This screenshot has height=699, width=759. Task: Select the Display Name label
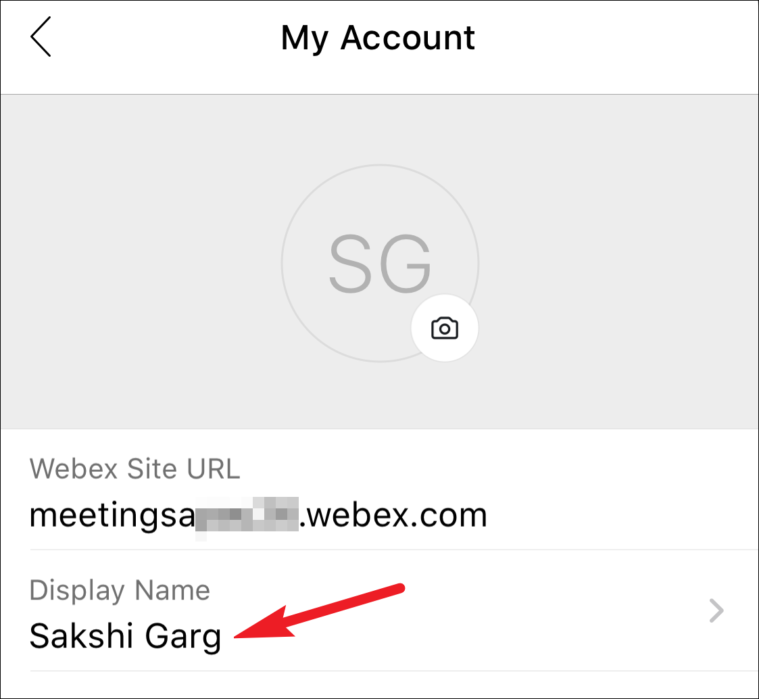tap(120, 590)
